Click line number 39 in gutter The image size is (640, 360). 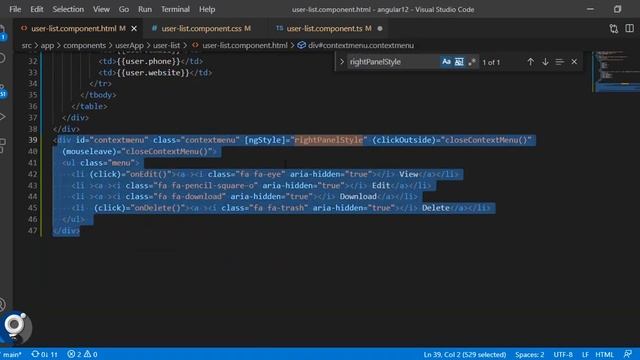pyautogui.click(x=33, y=140)
